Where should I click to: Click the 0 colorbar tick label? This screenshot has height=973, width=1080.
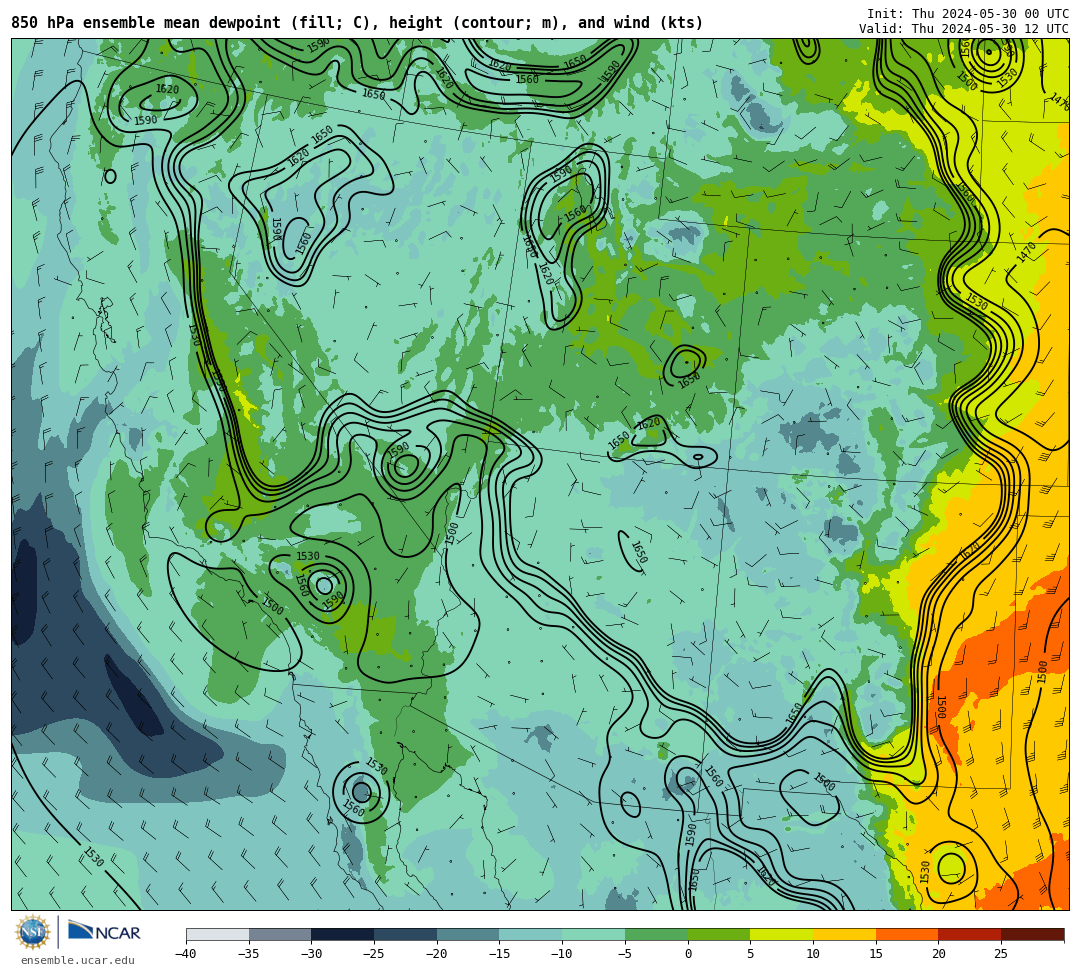[x=688, y=954]
